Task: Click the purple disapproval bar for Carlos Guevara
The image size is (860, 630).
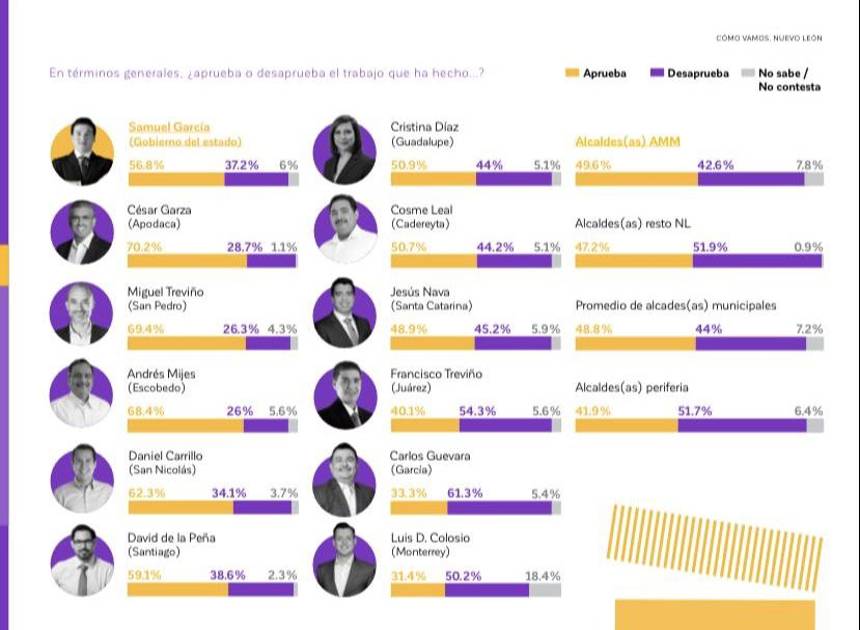Action: [x=499, y=507]
